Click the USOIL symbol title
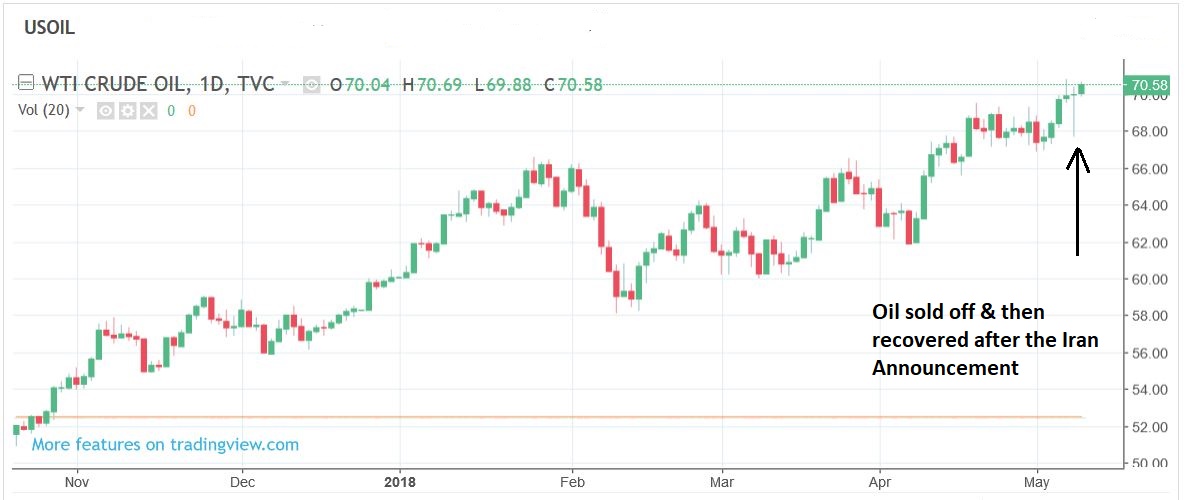This screenshot has height=500, width=1189. pos(49,28)
